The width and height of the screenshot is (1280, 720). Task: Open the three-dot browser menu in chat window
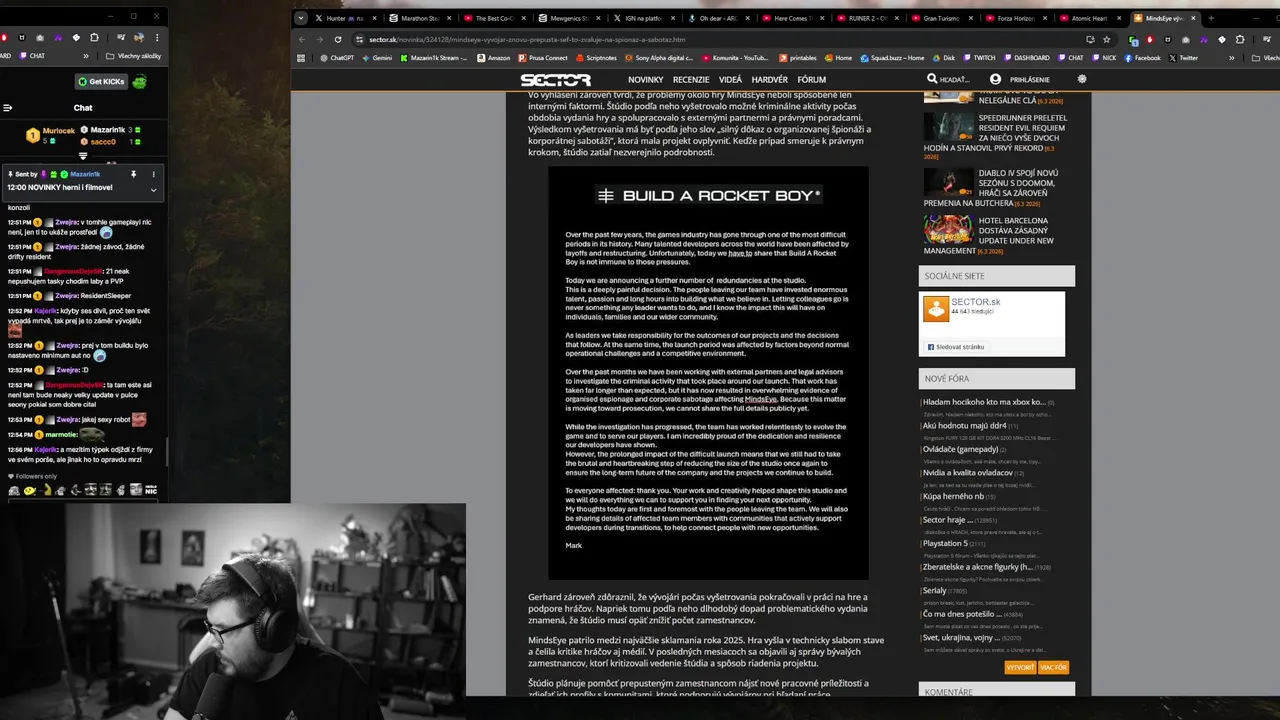tap(156, 38)
